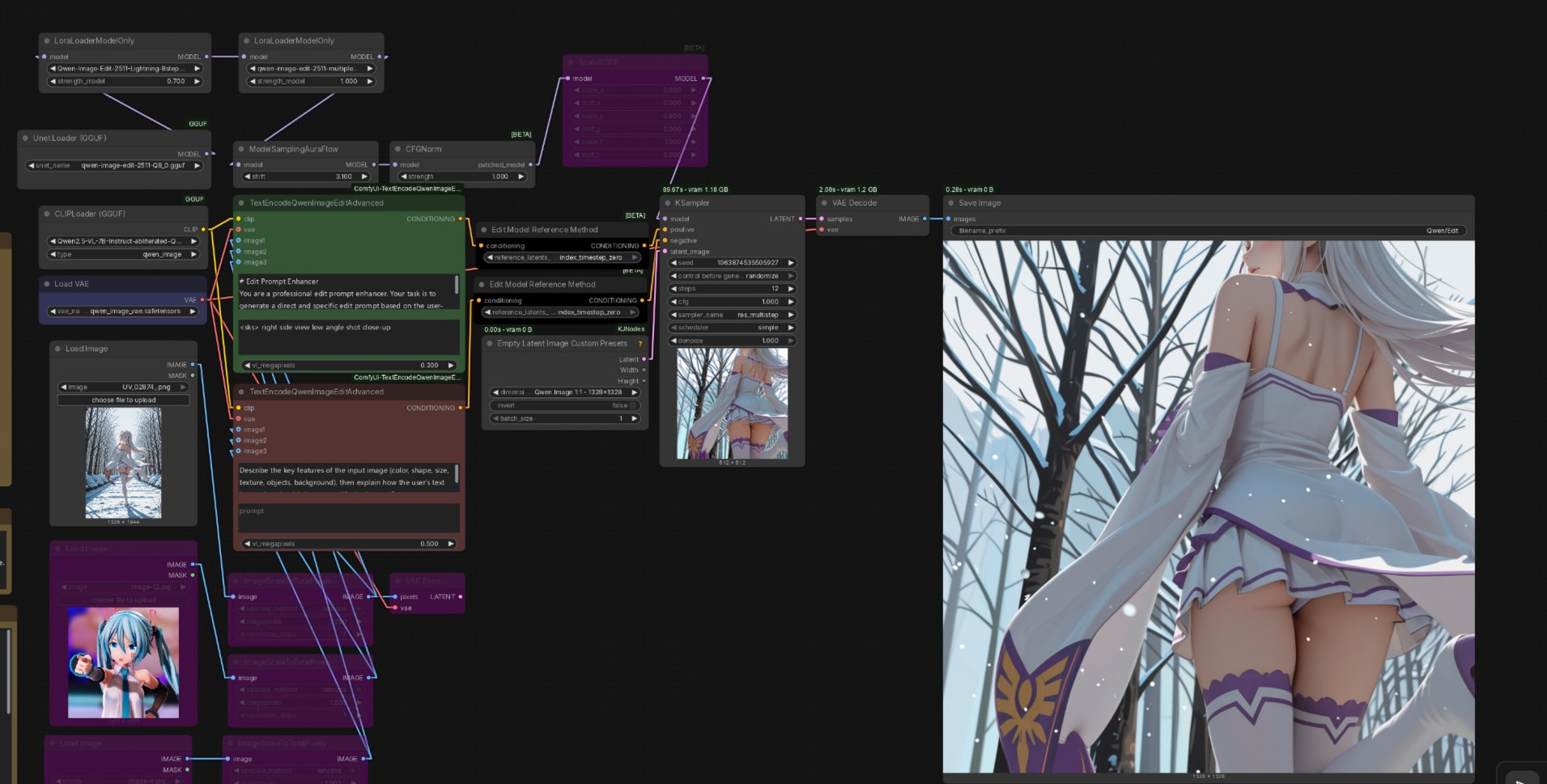Collapse the green TextEncodeQwenImageEditAdvanced node
The width and height of the screenshot is (1547, 784).
241,203
